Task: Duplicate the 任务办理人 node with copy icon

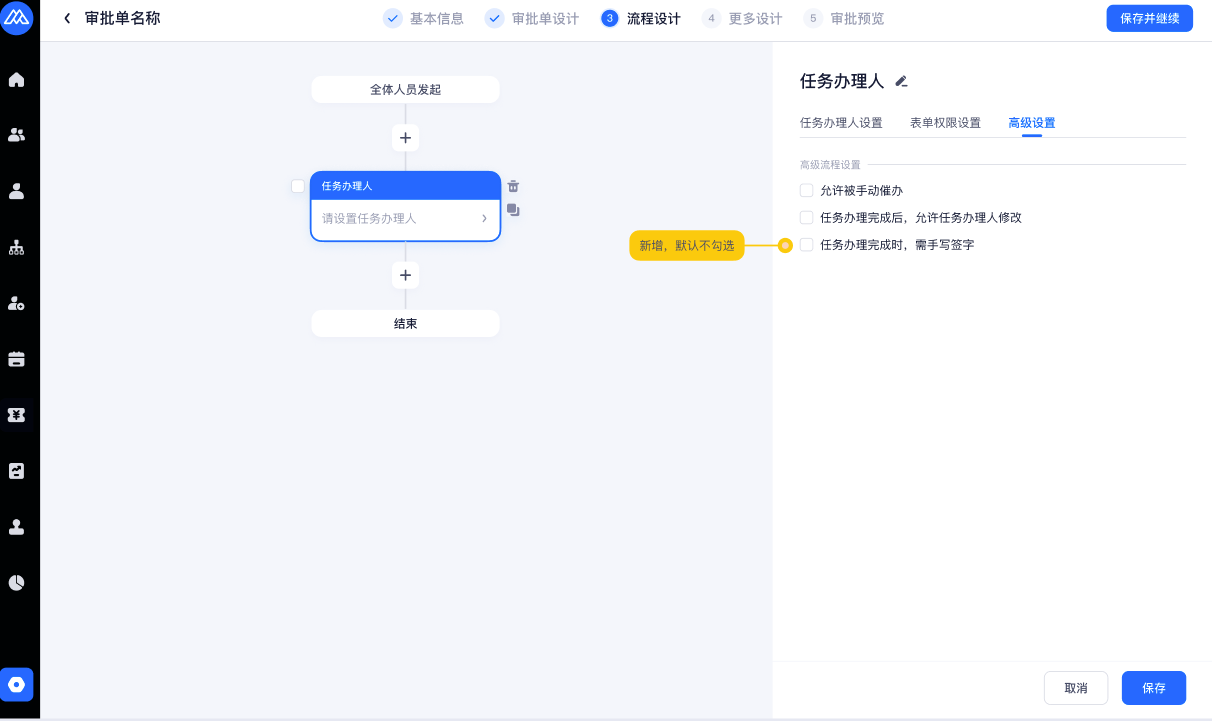Action: [513, 210]
